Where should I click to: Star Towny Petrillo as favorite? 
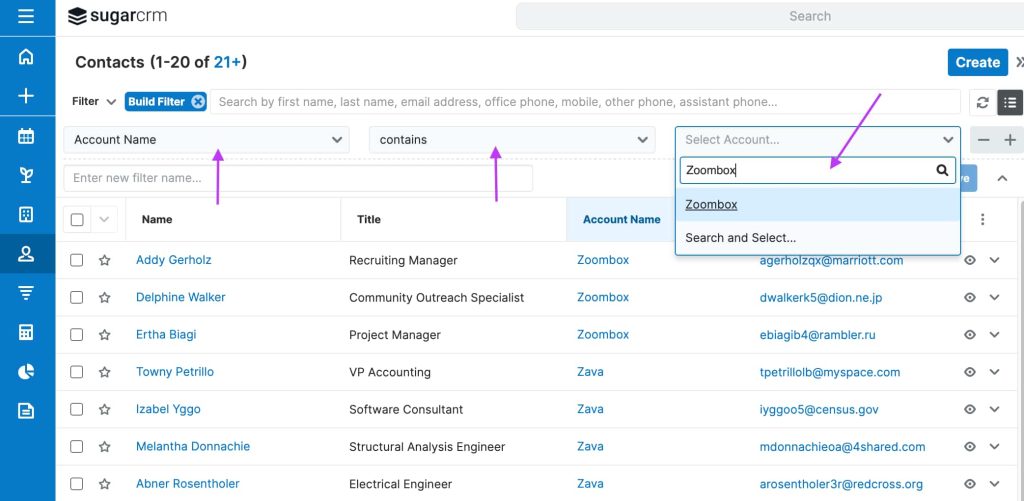coord(104,372)
